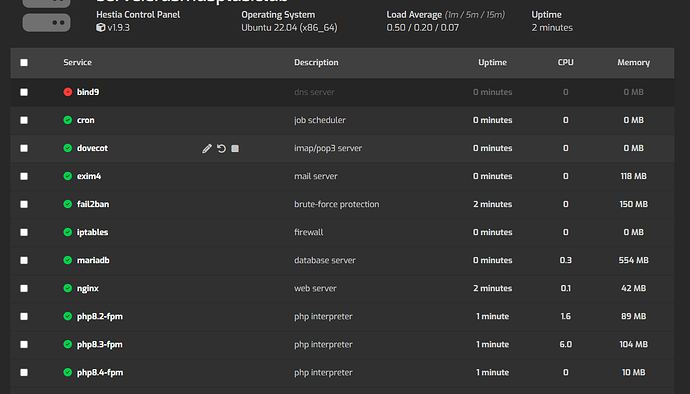Screen dimensions: 690x394
Task: Click the 'mail server' description
Action: [x=316, y=176]
